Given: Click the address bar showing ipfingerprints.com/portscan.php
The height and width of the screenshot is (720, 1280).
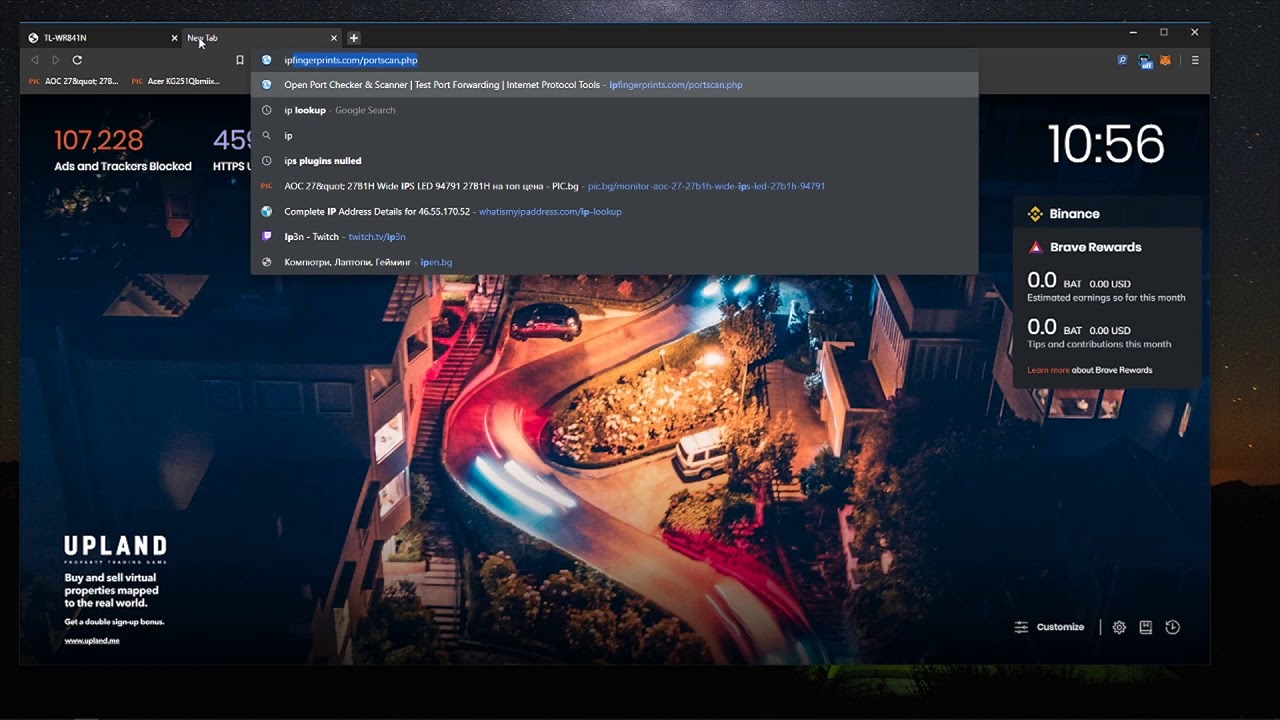Looking at the screenshot, I should tap(614, 60).
